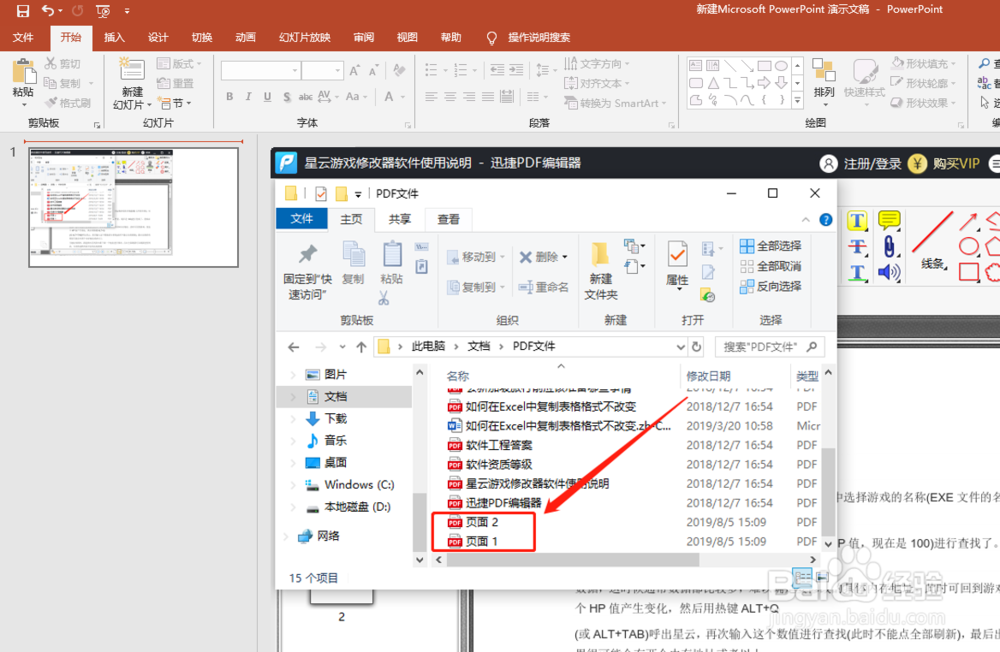Apply Underline formatting in the font group
1000x652 pixels.
(267, 97)
